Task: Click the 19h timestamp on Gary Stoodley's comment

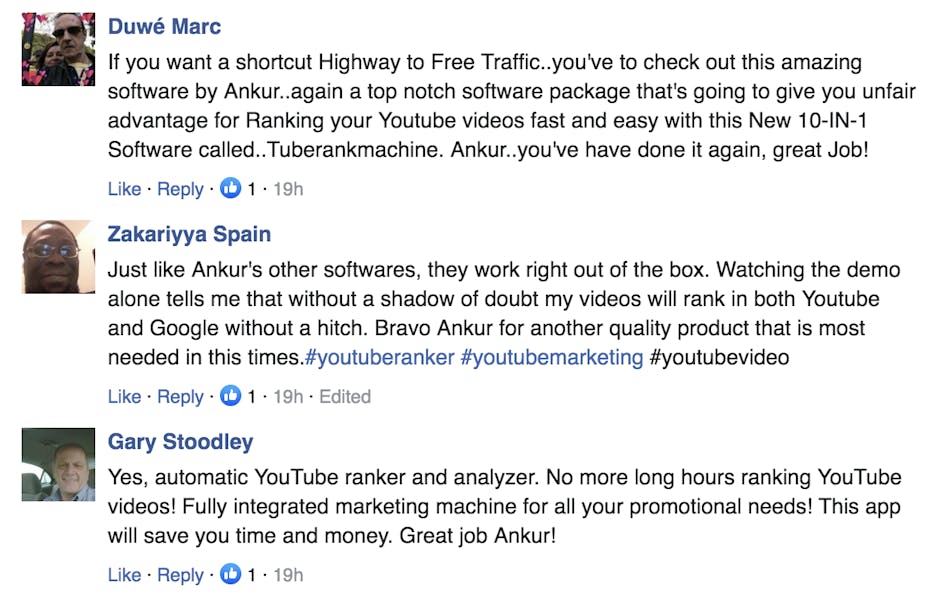Action: pos(288,575)
